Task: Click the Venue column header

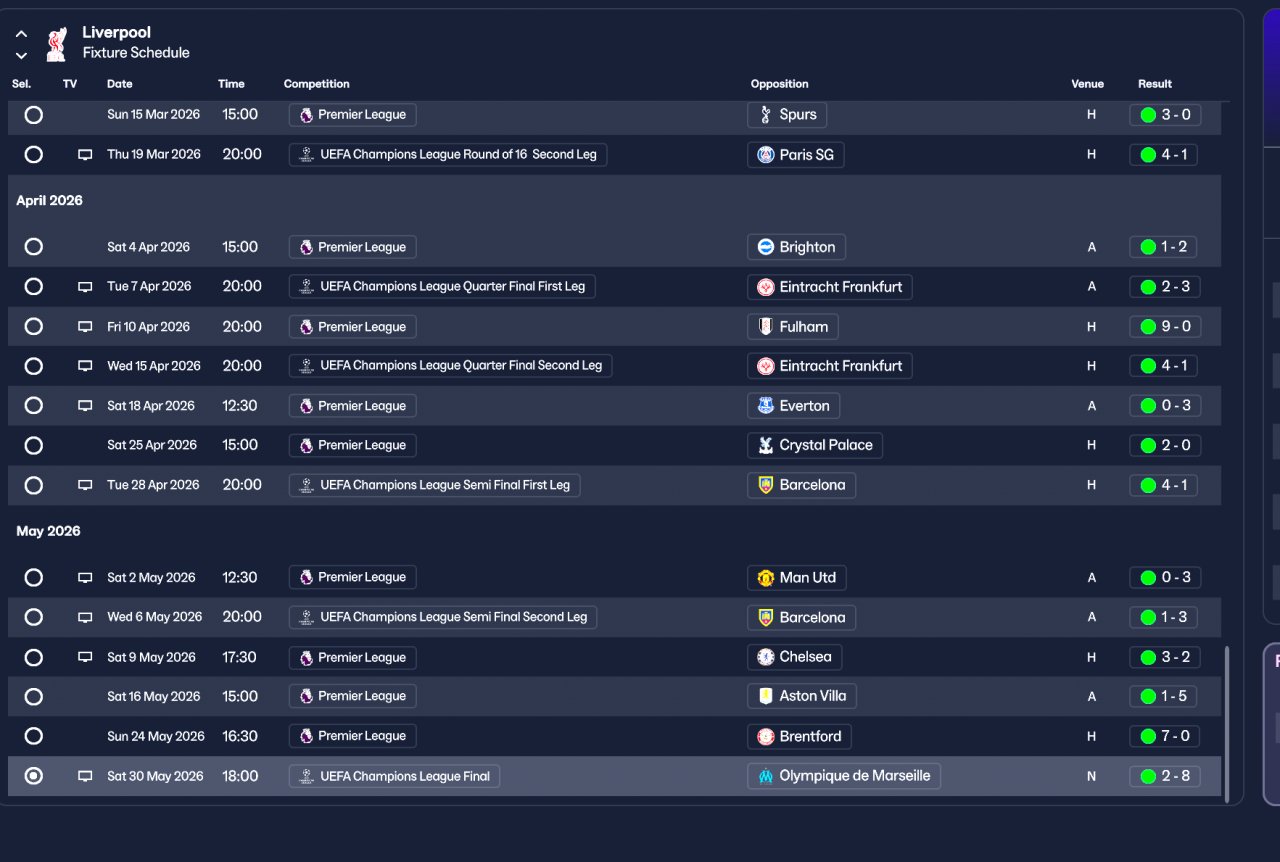Action: pyautogui.click(x=1088, y=84)
